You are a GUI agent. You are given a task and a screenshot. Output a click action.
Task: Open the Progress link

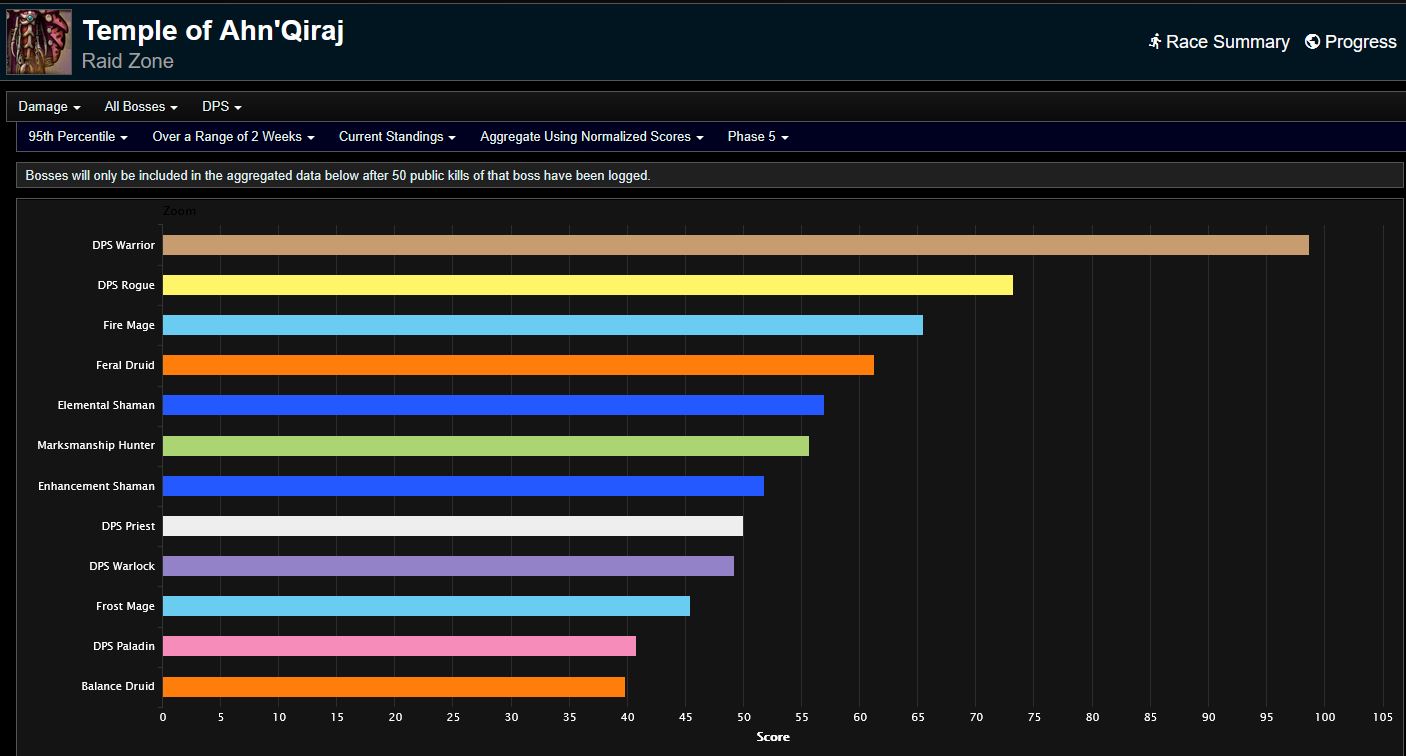coord(1351,42)
